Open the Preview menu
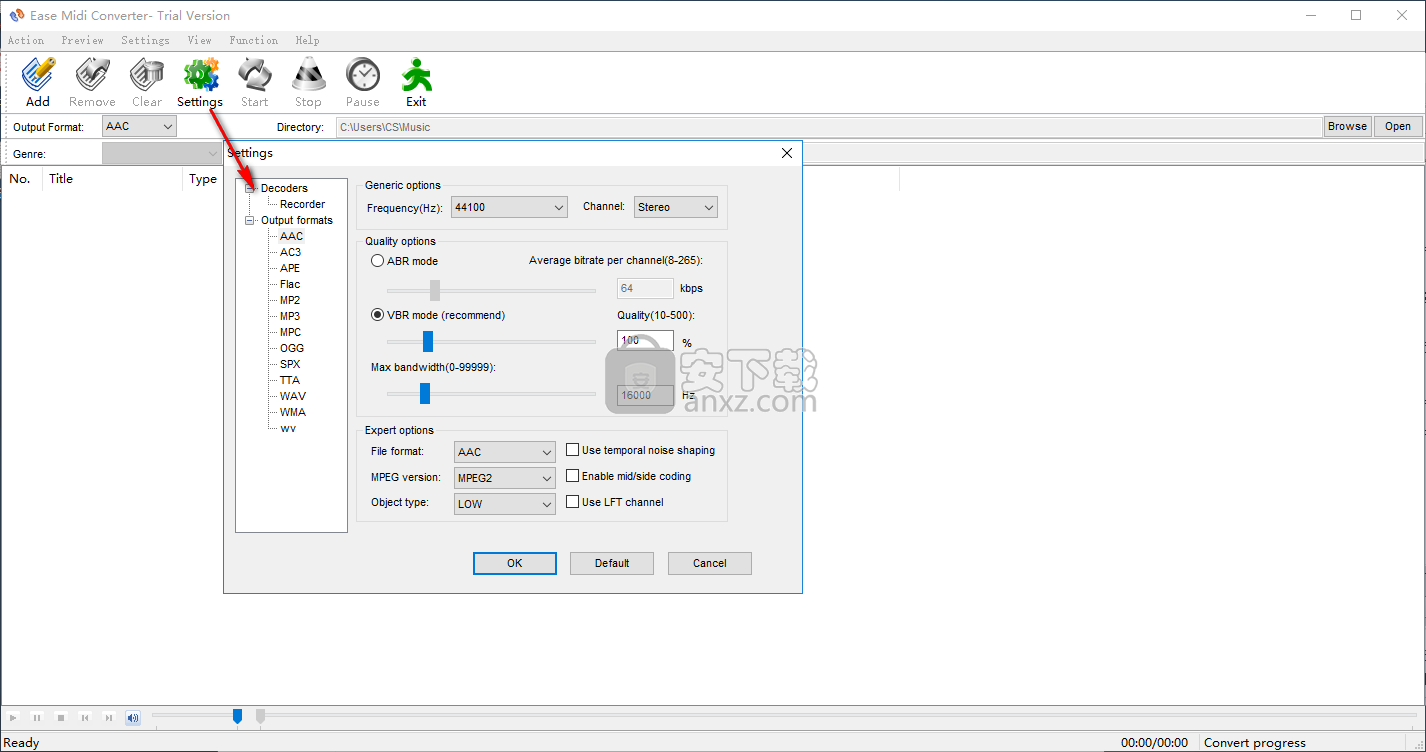 82,40
